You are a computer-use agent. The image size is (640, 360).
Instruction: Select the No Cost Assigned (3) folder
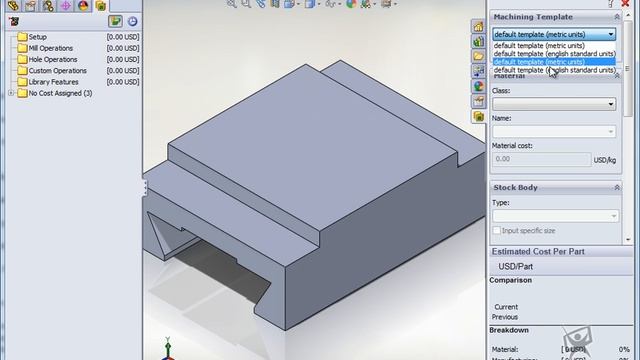coord(55,93)
